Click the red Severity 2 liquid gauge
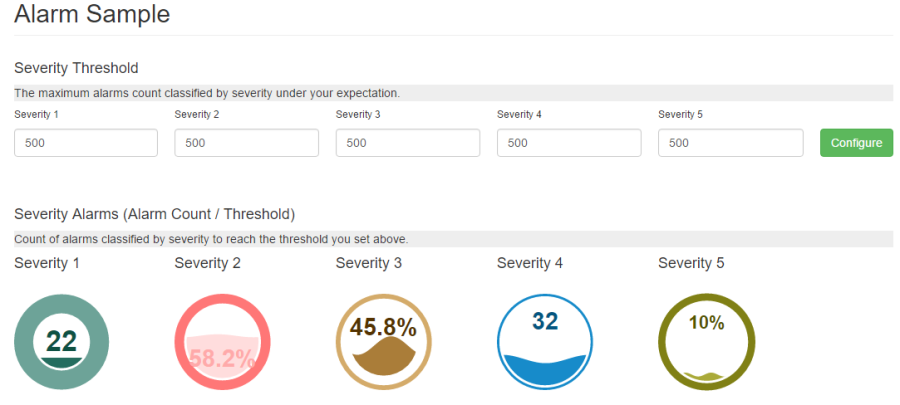Viewport: 900px width, 405px height. click(222, 341)
